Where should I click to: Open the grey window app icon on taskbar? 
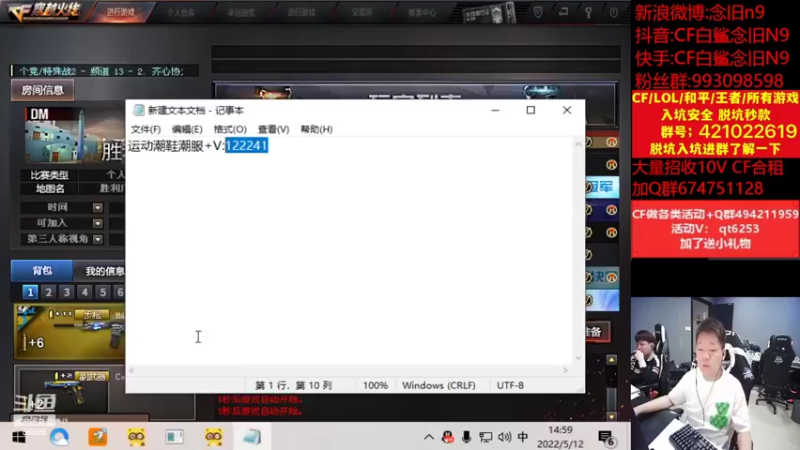174,437
